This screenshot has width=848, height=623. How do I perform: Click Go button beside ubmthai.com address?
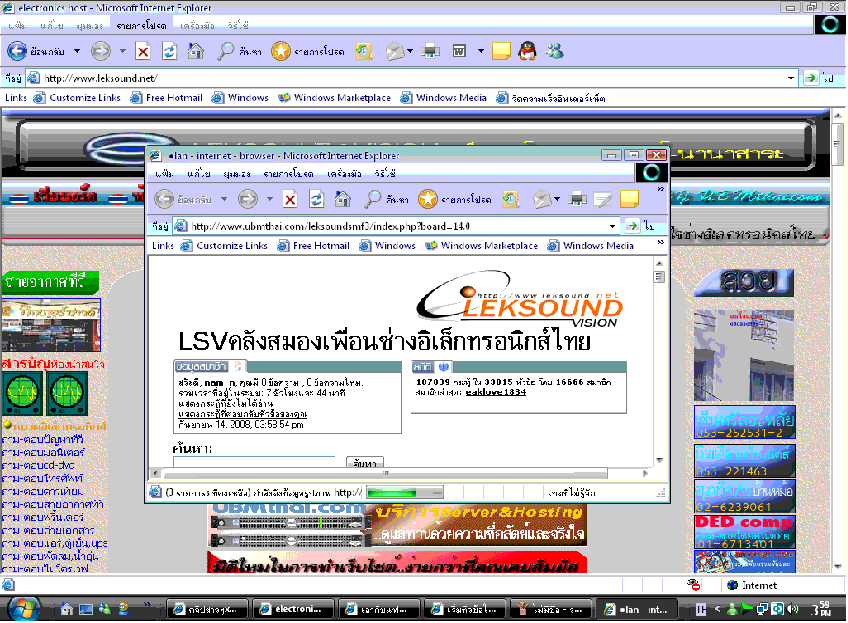click(632, 226)
